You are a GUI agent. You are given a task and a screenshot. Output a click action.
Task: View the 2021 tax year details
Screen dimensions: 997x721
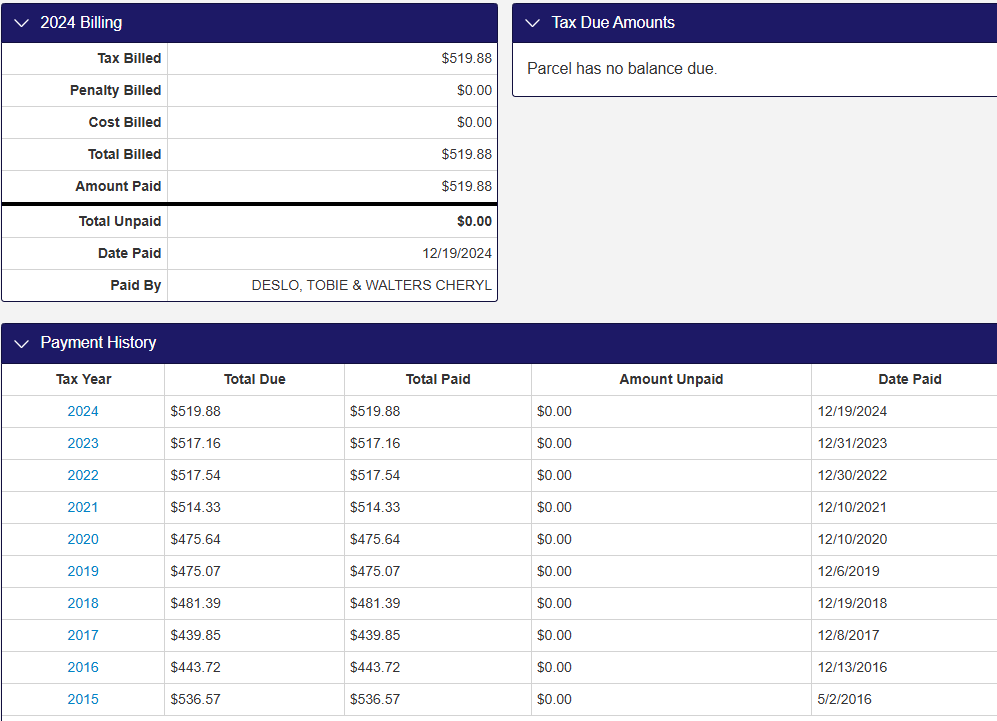pos(83,507)
